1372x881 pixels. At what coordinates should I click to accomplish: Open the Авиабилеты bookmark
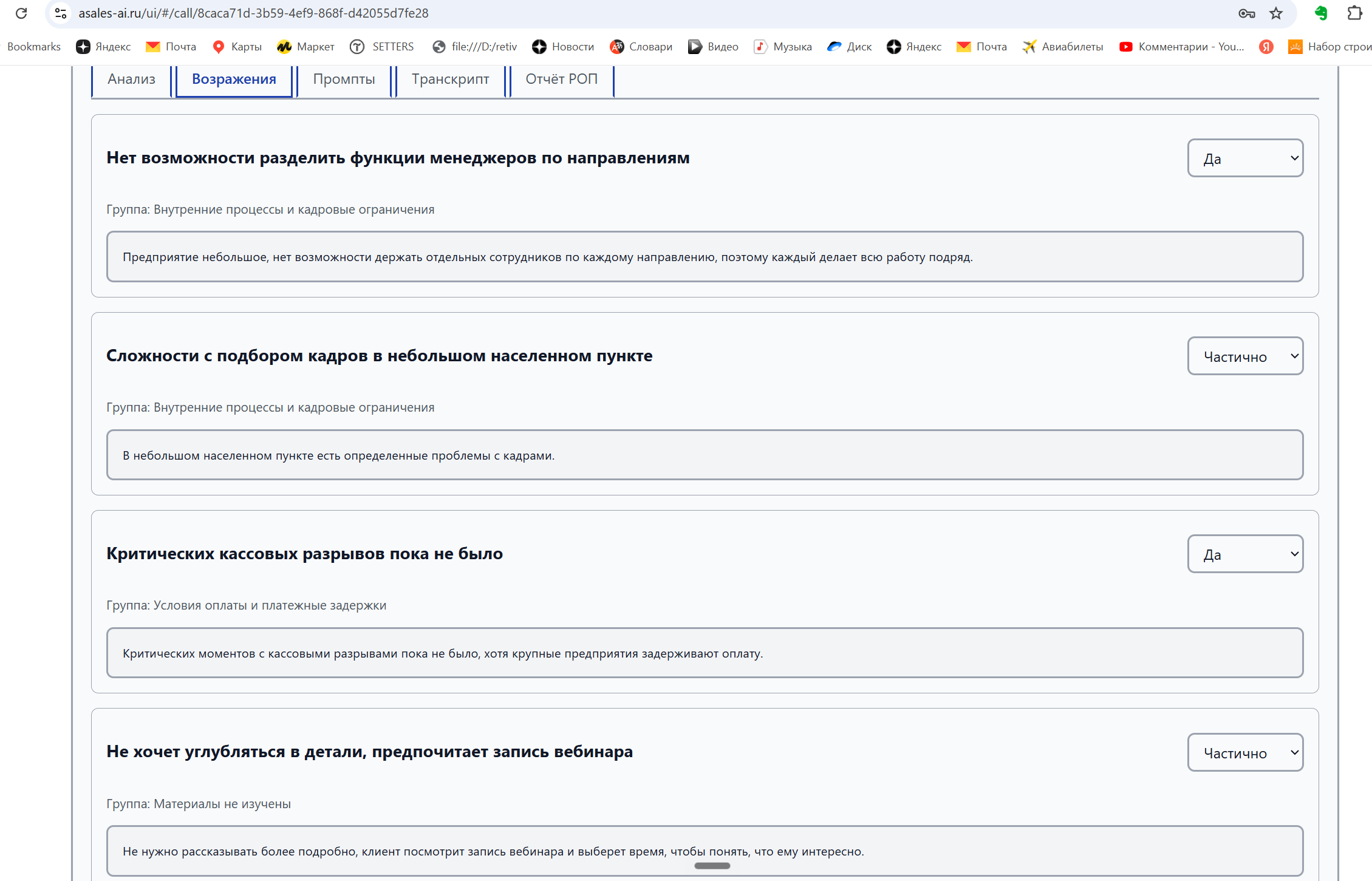(x=1063, y=47)
